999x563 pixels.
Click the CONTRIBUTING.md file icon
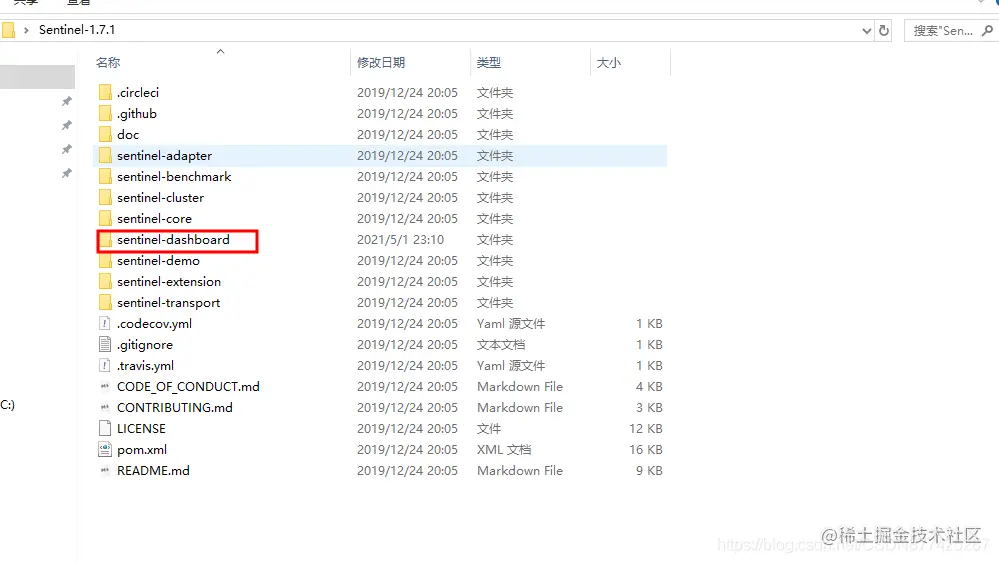(x=105, y=408)
